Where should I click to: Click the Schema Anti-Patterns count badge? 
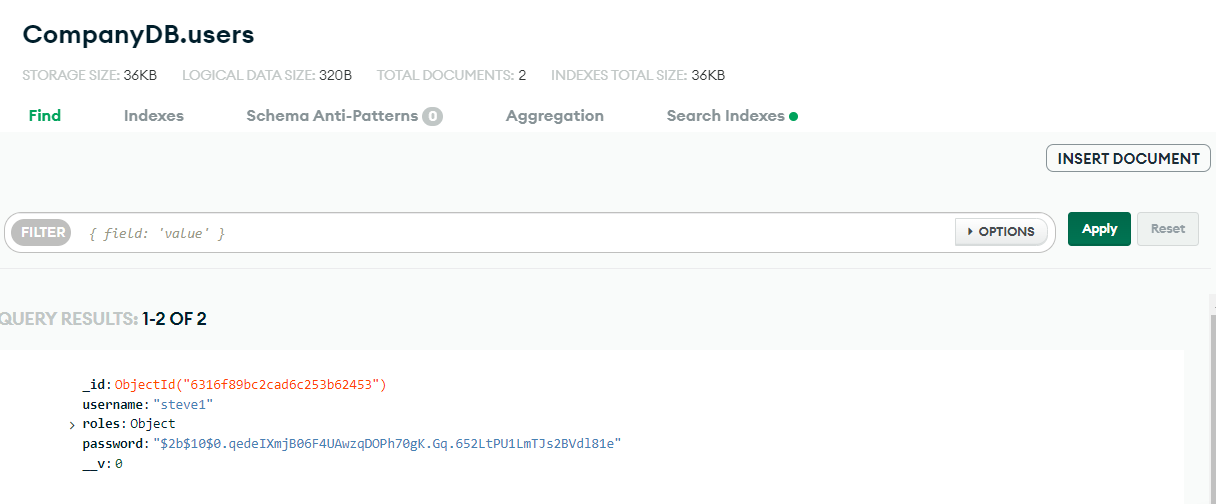click(432, 117)
